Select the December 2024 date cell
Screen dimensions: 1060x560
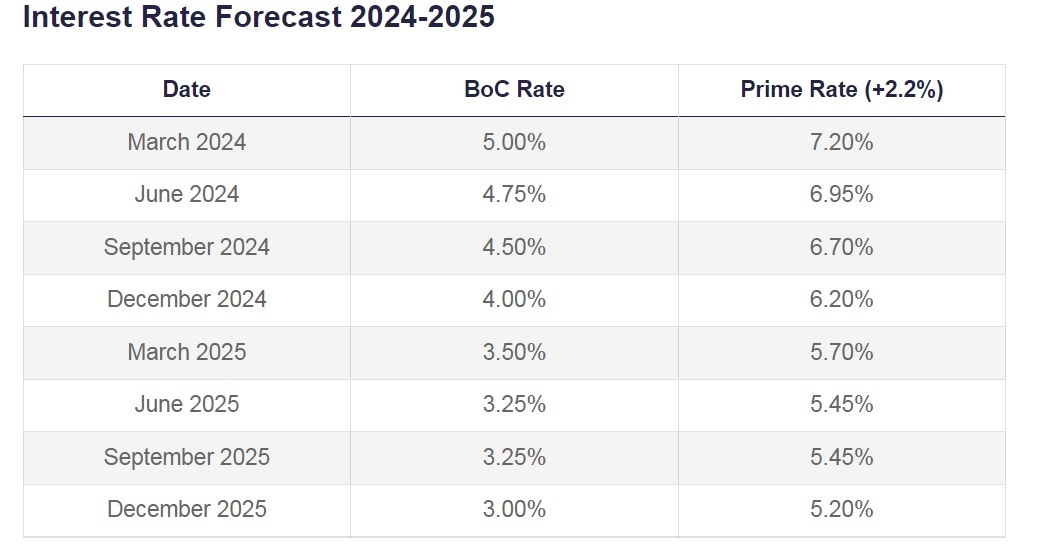[187, 299]
